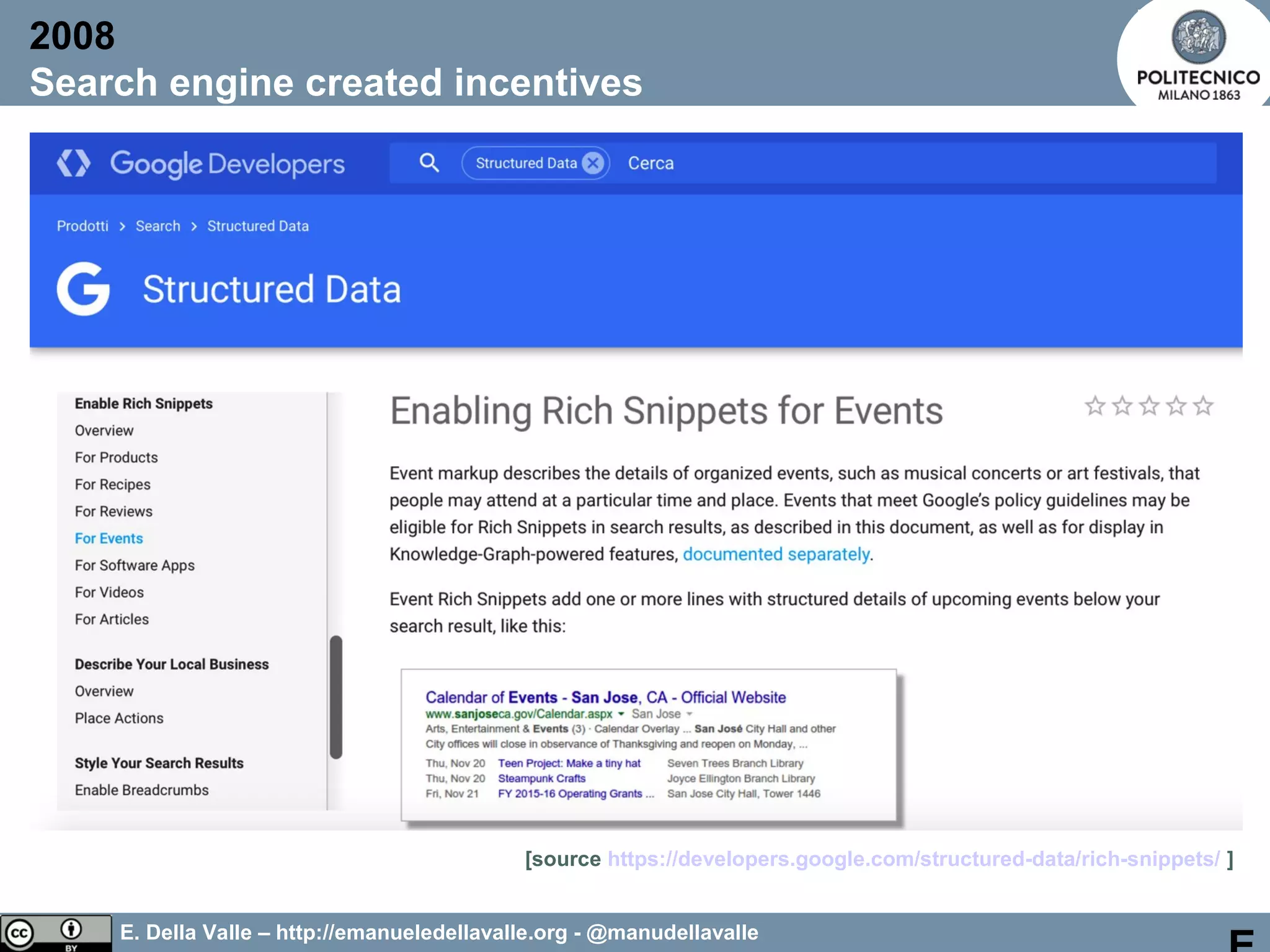This screenshot has height=952, width=1270.
Task: Open Overview under Enable Rich Snippets
Action: click(x=104, y=430)
